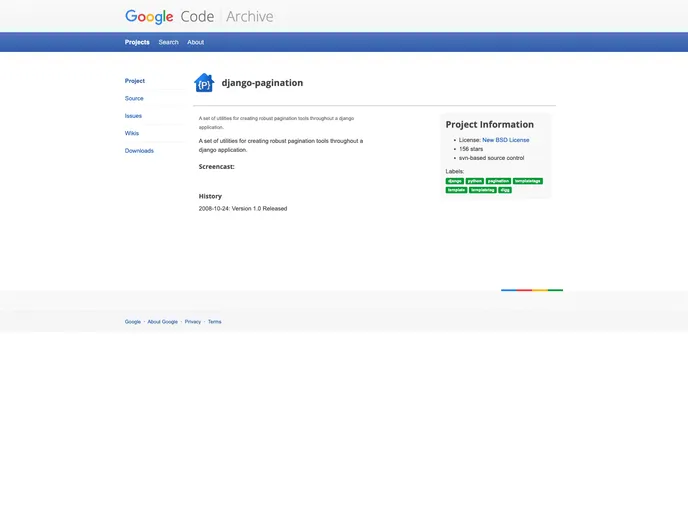Image resolution: width=688 pixels, height=512 pixels.
Task: Click the digg label tag
Action: click(505, 190)
